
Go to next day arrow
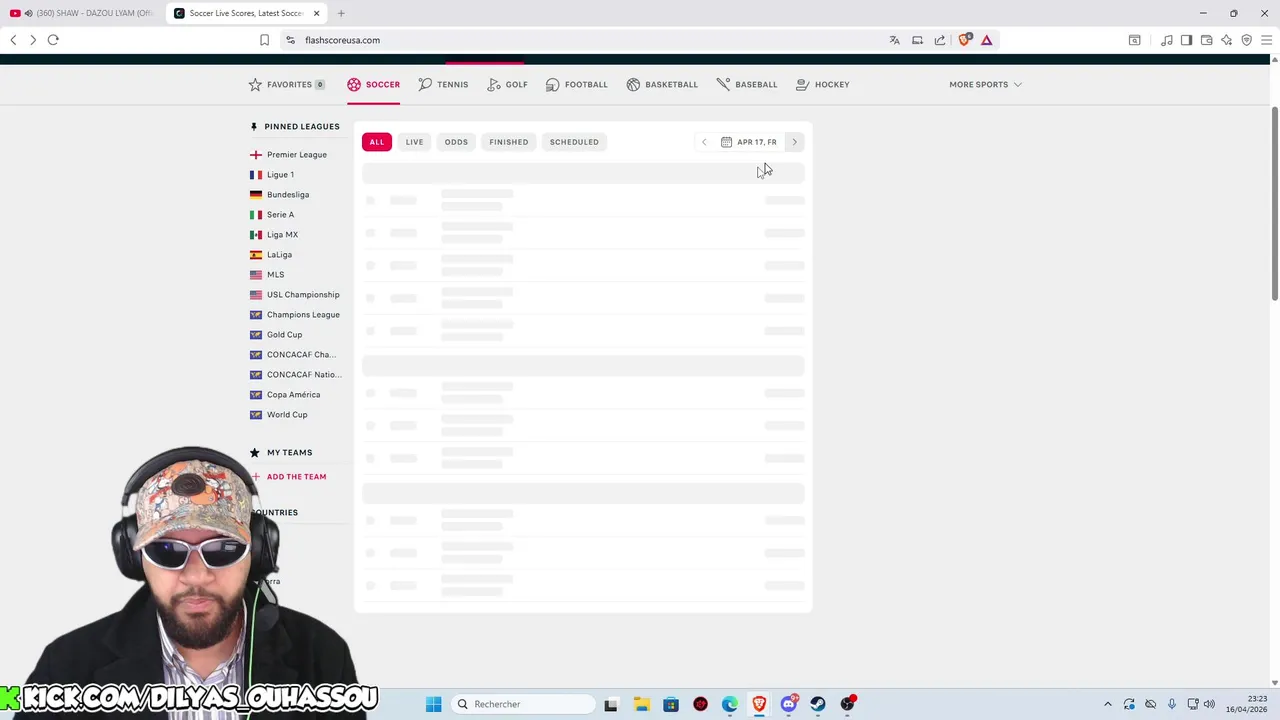[795, 142]
